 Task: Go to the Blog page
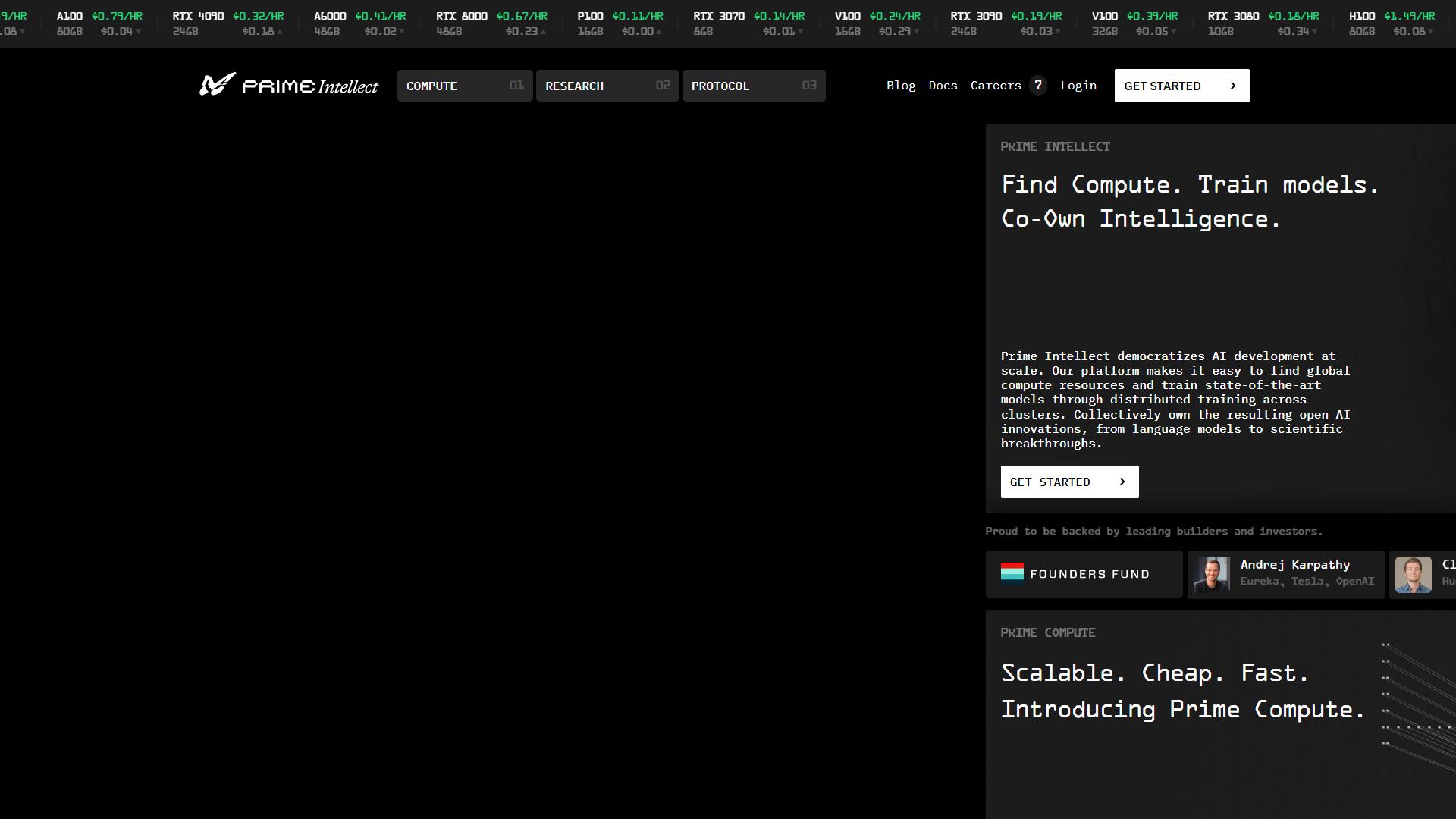coord(901,86)
